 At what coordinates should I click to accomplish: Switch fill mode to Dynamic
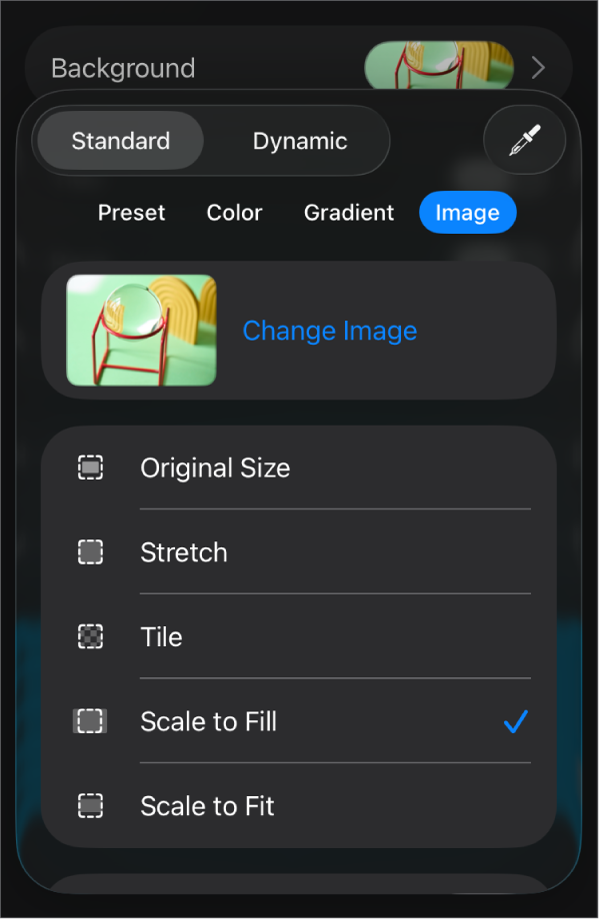[299, 141]
